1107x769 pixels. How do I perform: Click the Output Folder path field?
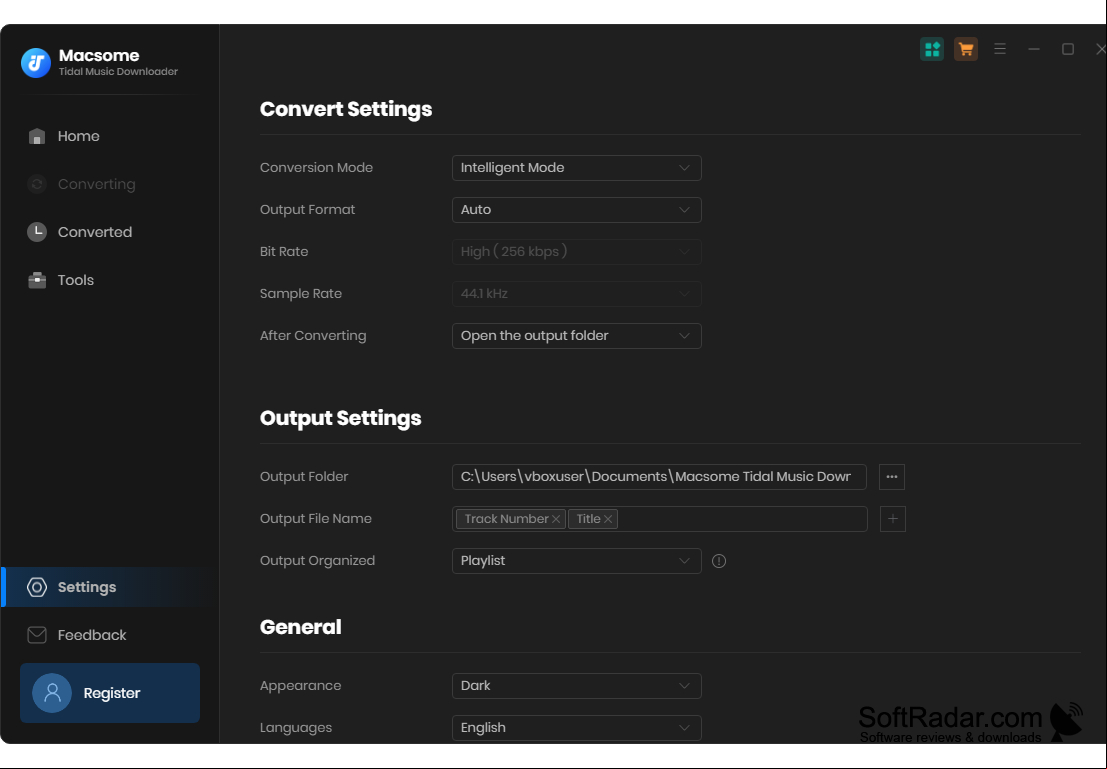659,477
